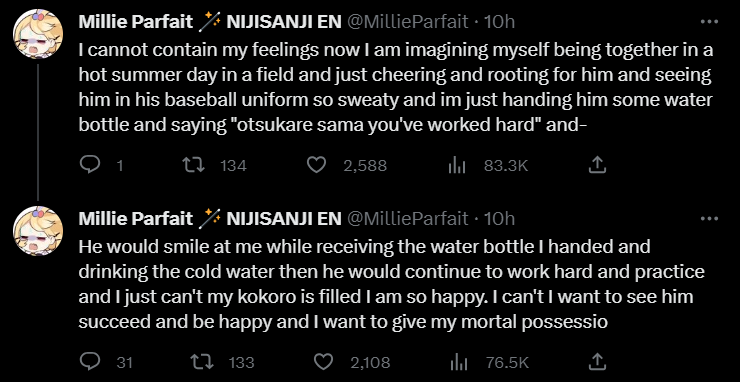Open more options menu on second tweet

tap(709, 219)
